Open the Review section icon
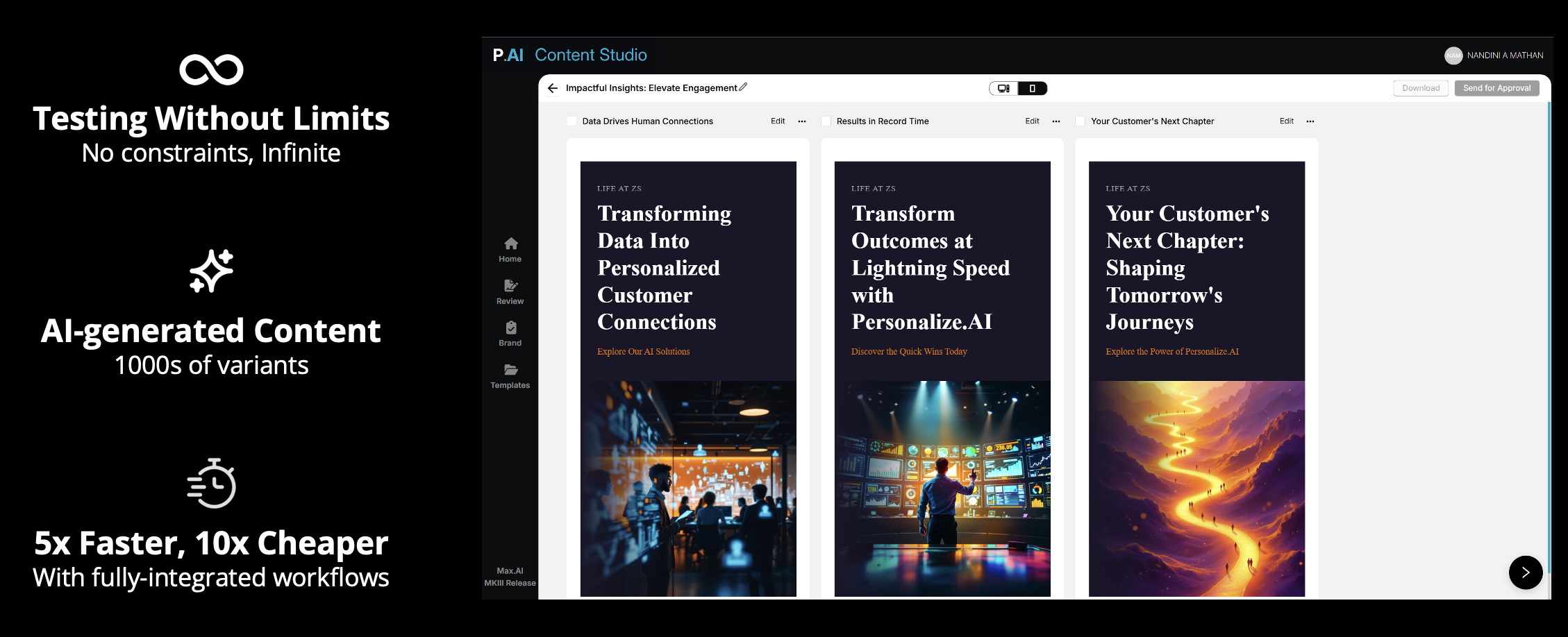 [510, 286]
